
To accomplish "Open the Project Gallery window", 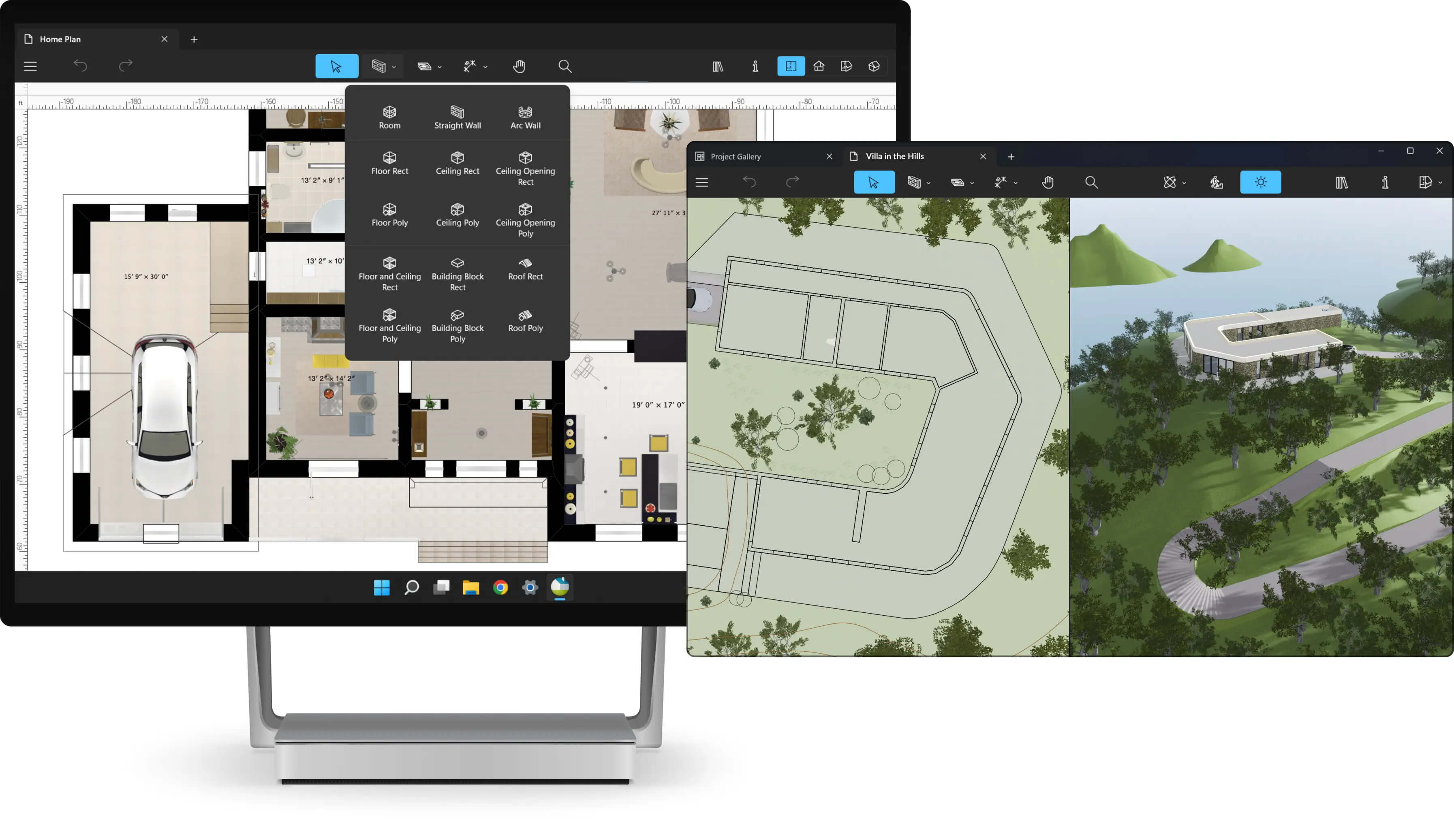I will pos(735,156).
